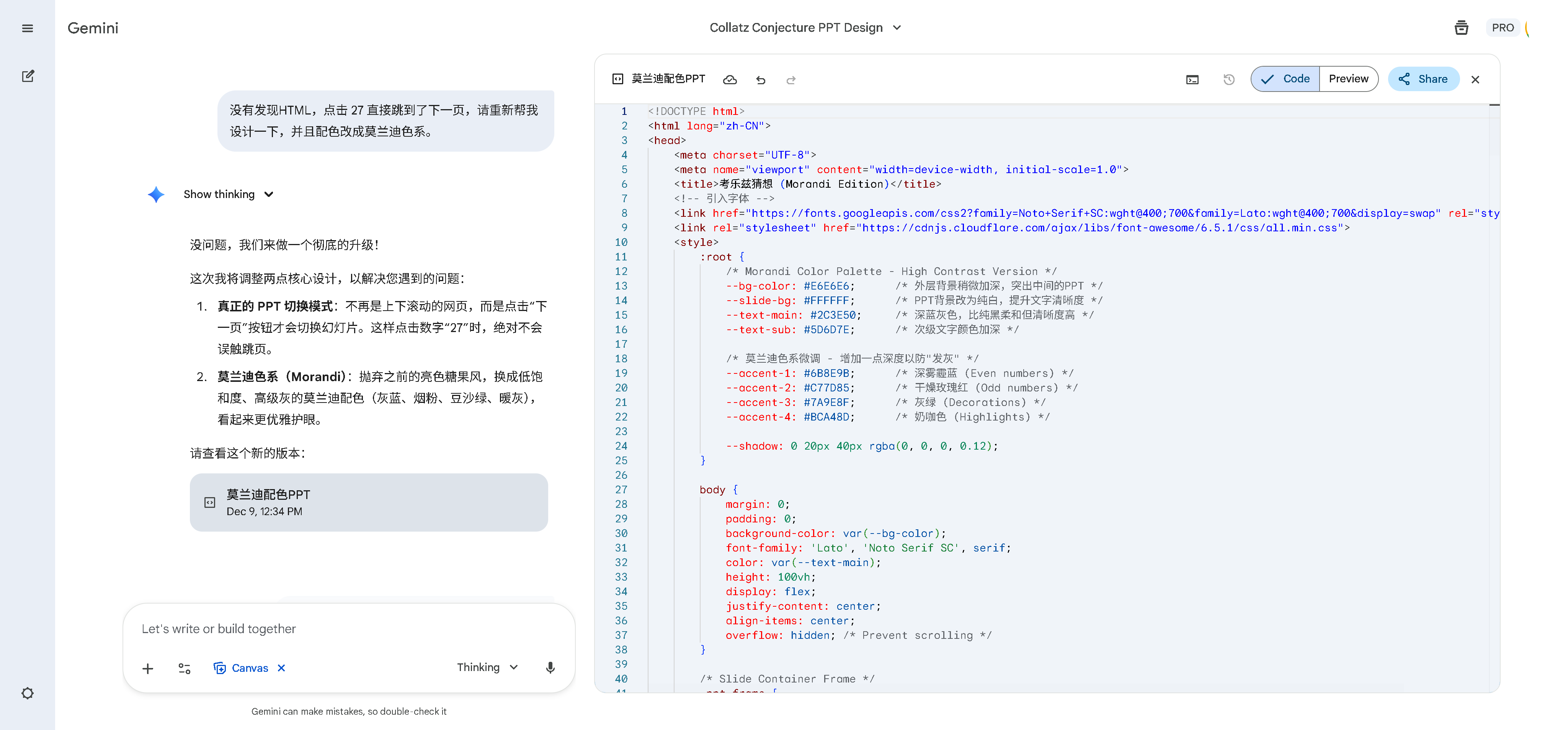Open the tools sliders icon
The image size is (1568, 730).
point(185,668)
